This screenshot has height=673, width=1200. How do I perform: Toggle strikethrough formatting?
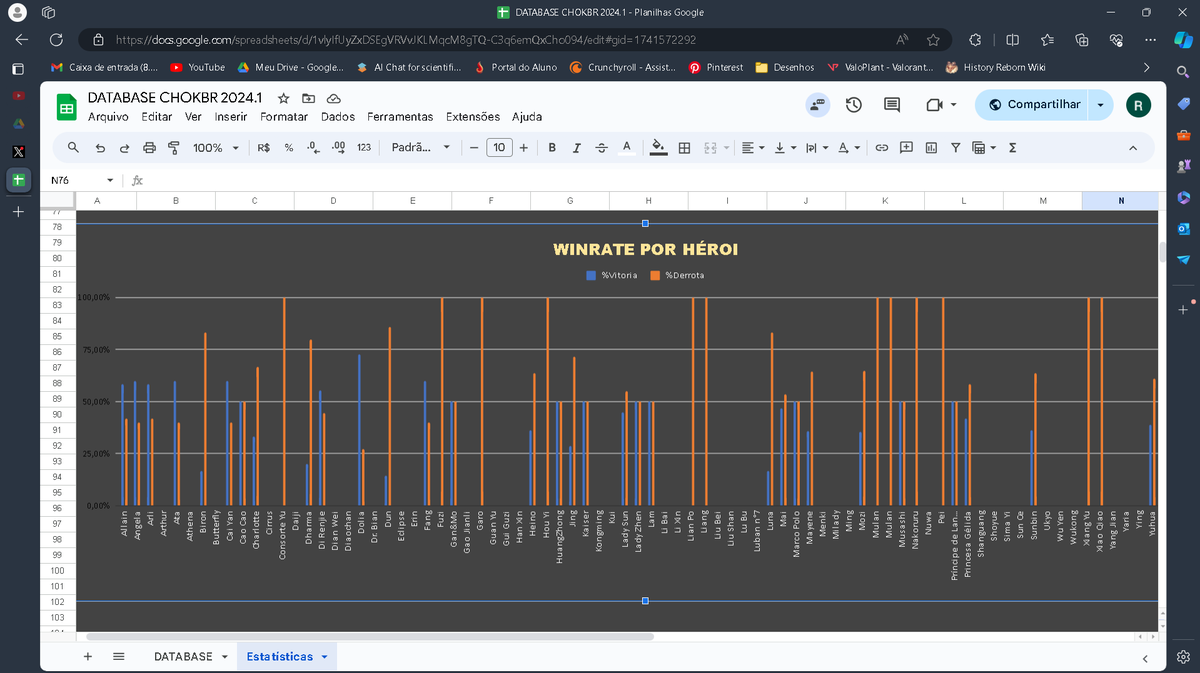[x=601, y=147]
